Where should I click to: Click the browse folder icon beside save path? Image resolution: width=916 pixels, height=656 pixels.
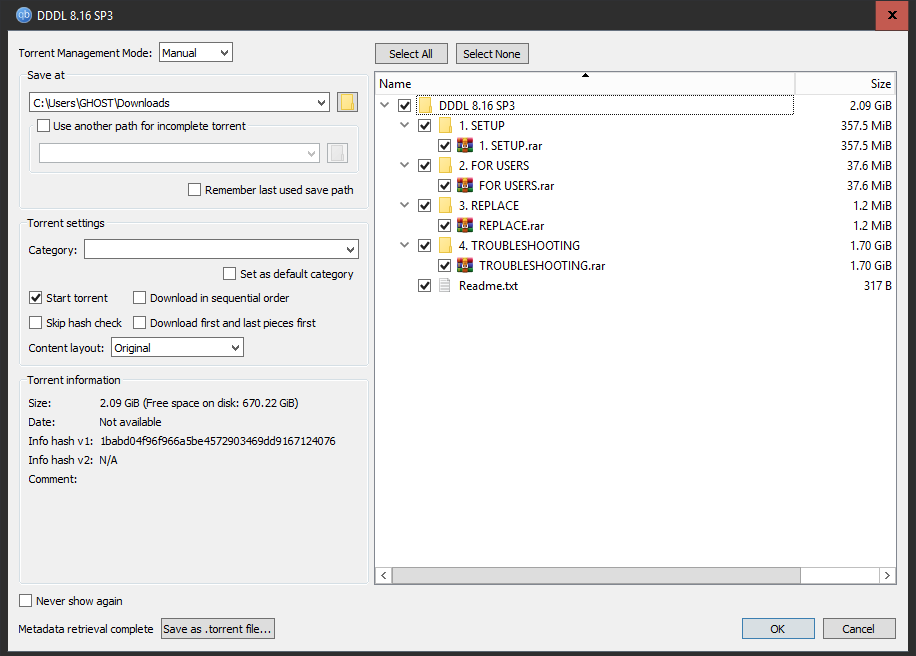point(347,102)
